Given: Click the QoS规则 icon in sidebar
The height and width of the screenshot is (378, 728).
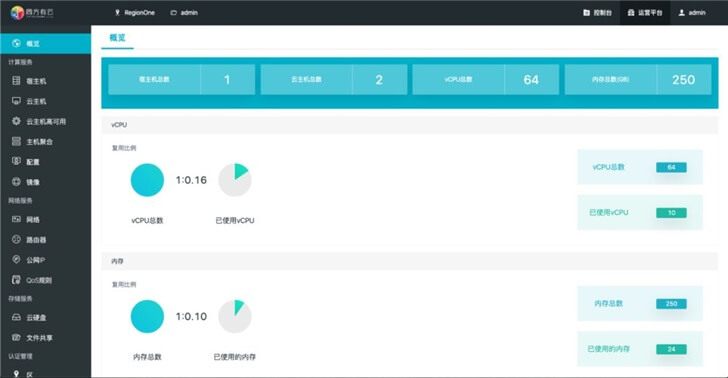Looking at the screenshot, I should coord(16,280).
